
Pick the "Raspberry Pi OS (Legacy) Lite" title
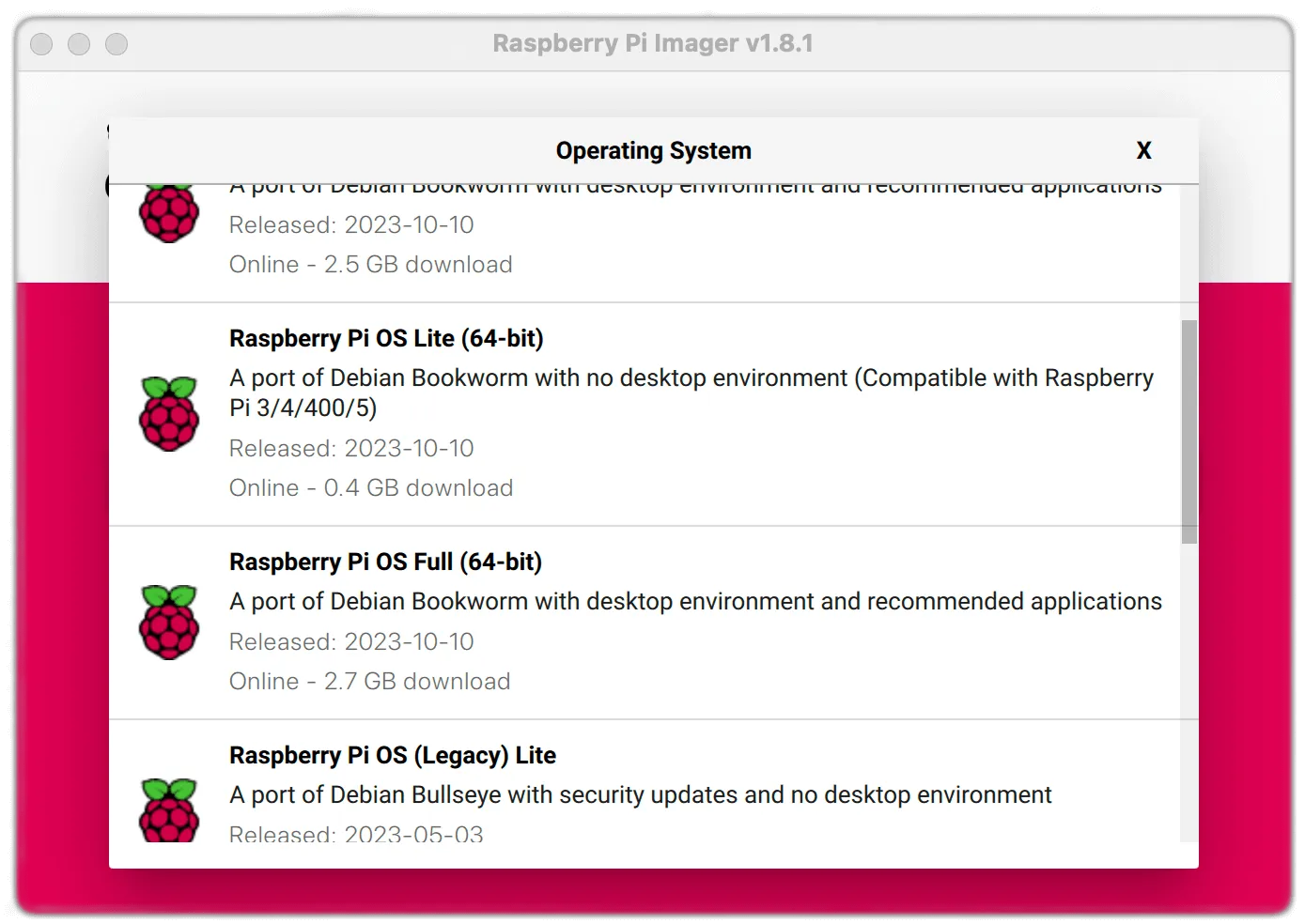[393, 755]
